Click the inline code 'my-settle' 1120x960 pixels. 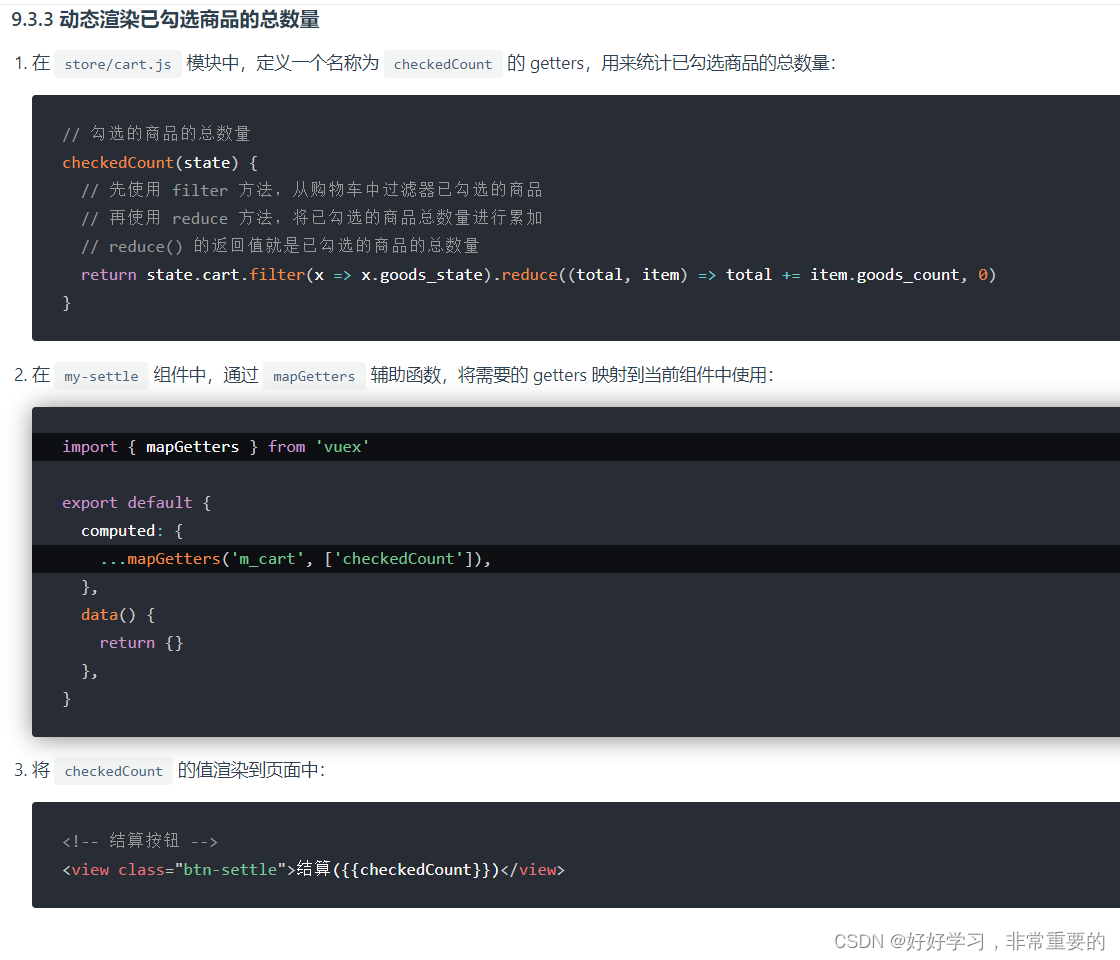tap(101, 376)
